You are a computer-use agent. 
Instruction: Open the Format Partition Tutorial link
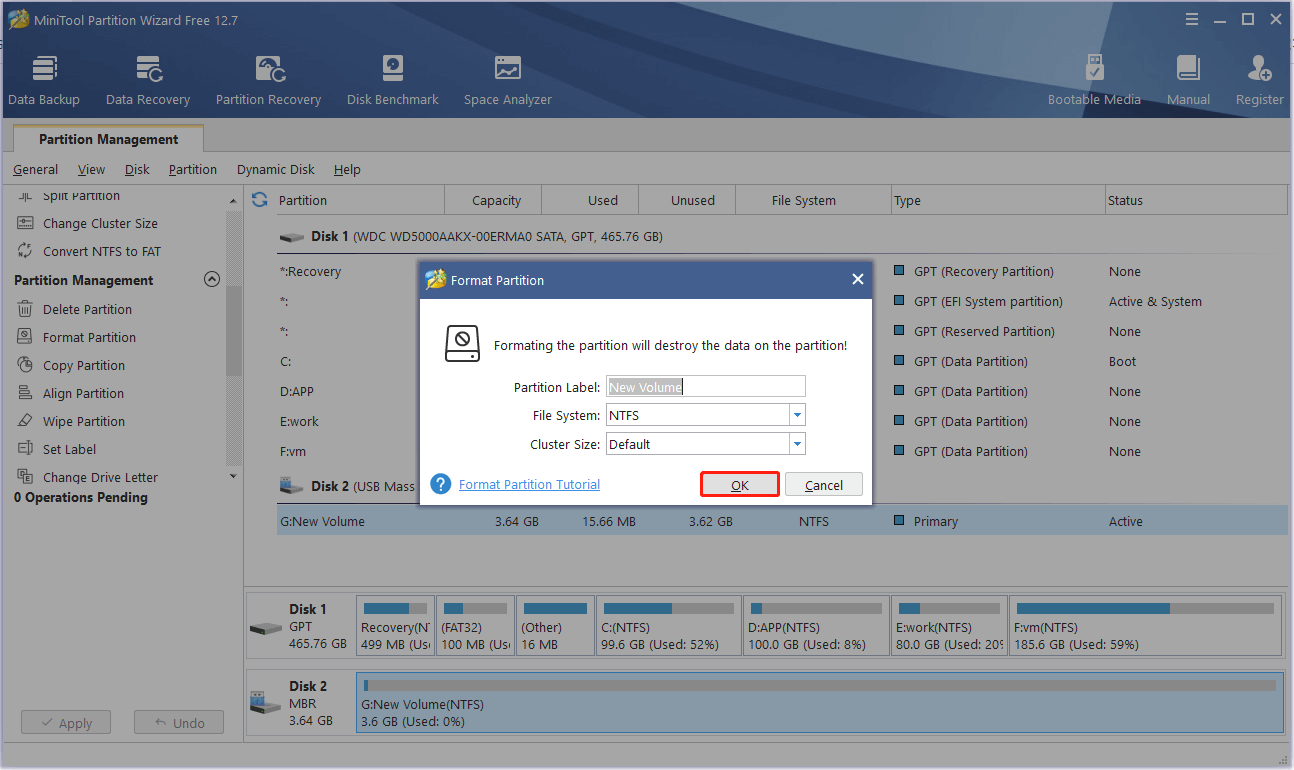click(529, 484)
